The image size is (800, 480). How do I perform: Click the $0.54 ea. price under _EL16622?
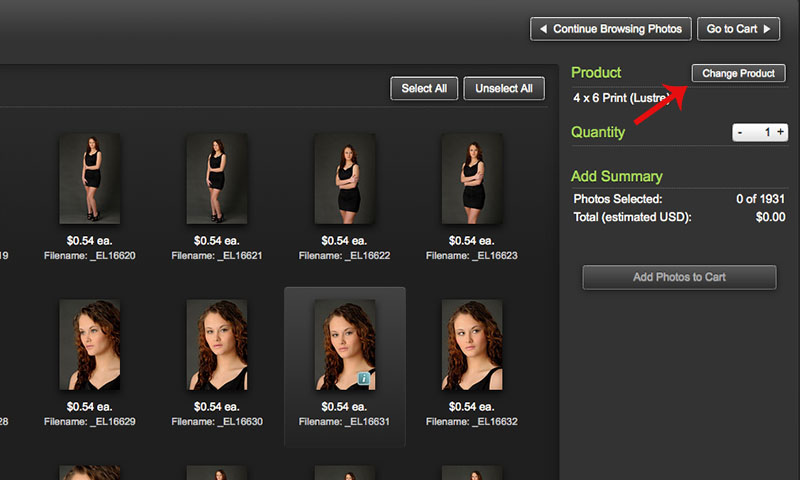[345, 241]
